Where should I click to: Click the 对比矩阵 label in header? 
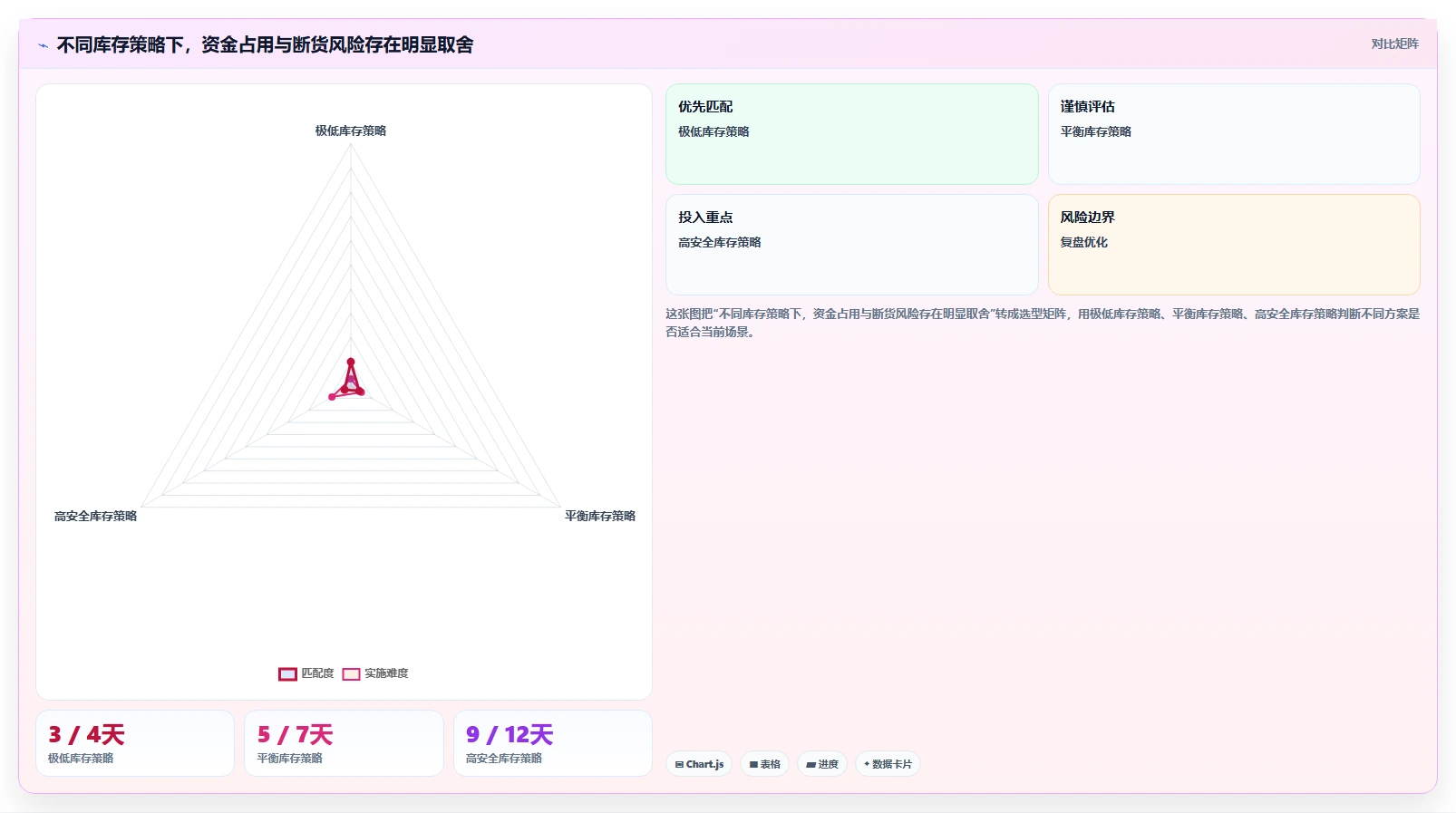pos(1394,44)
